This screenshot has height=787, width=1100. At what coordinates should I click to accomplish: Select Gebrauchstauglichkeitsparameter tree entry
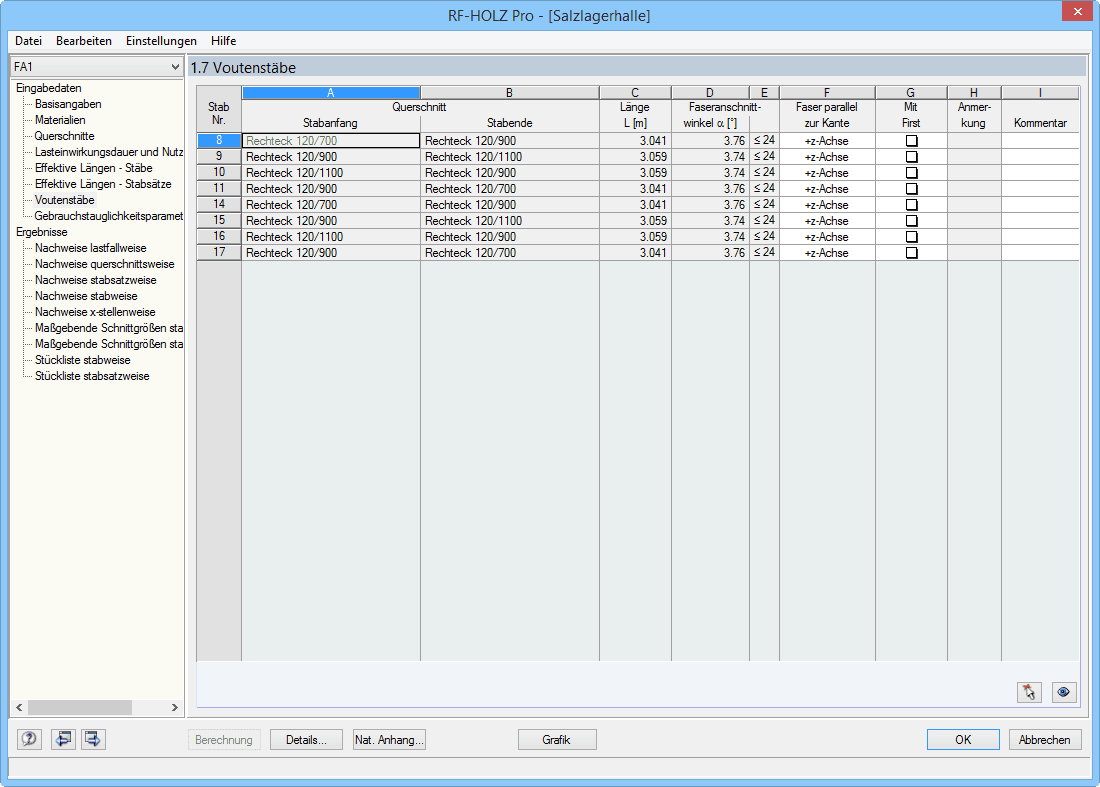coord(109,216)
